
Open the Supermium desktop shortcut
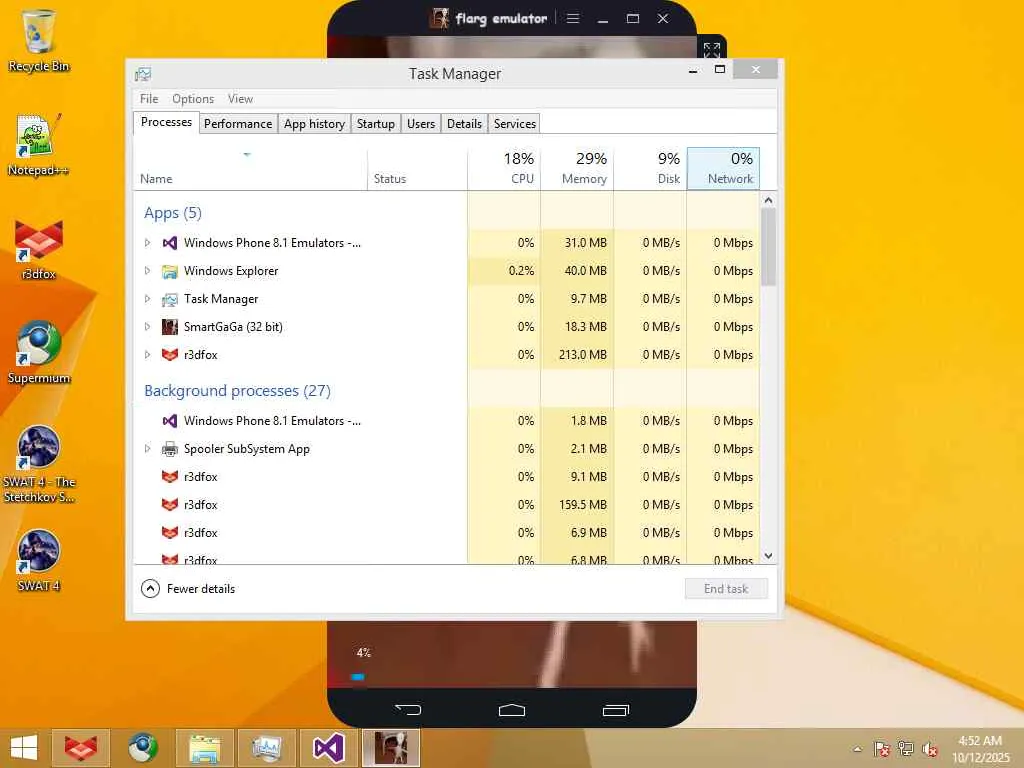pyautogui.click(x=39, y=353)
